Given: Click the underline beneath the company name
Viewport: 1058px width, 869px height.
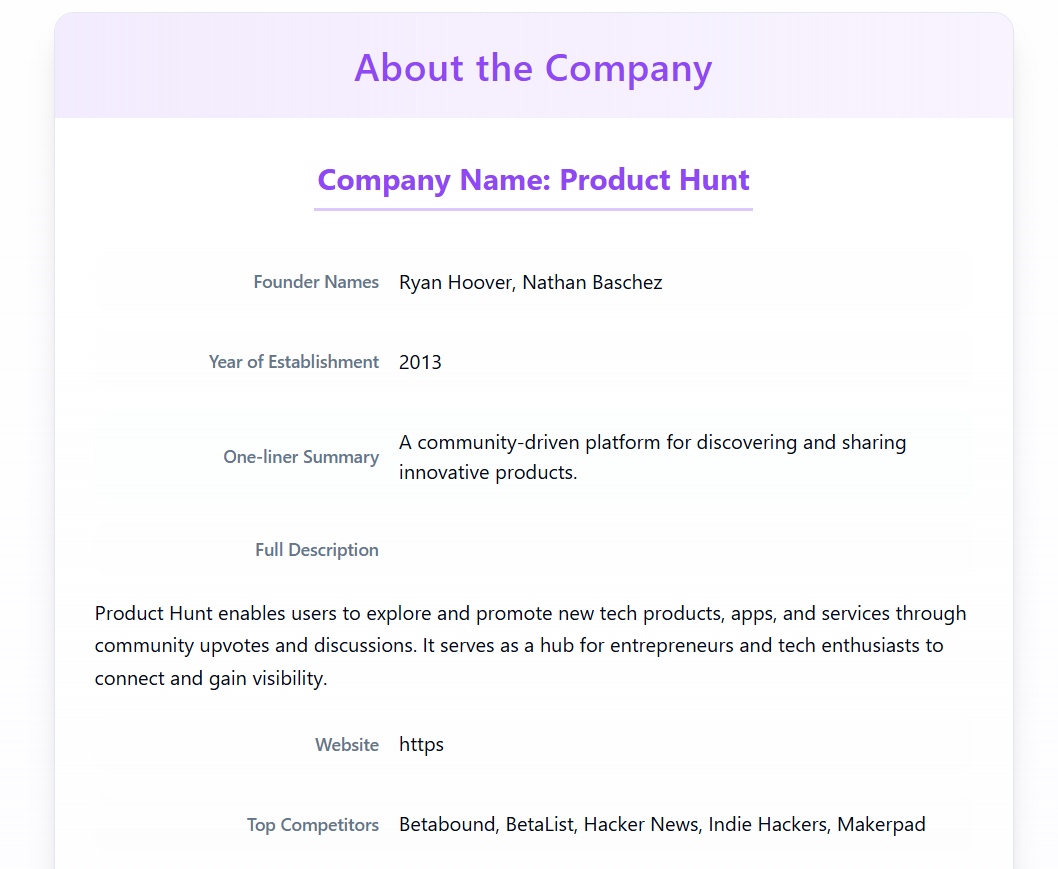Looking at the screenshot, I should tap(533, 209).
